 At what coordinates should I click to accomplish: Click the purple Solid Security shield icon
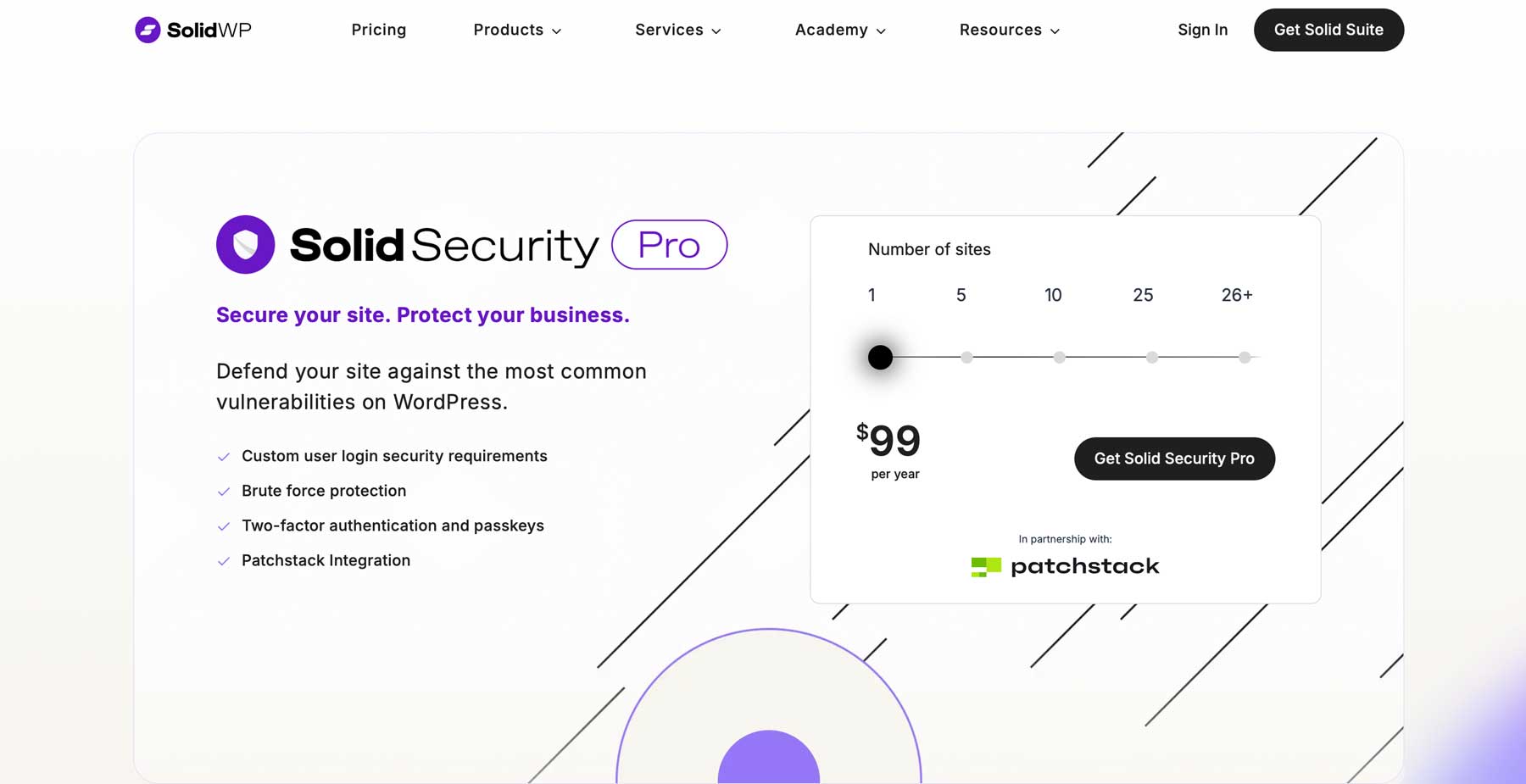click(x=246, y=244)
